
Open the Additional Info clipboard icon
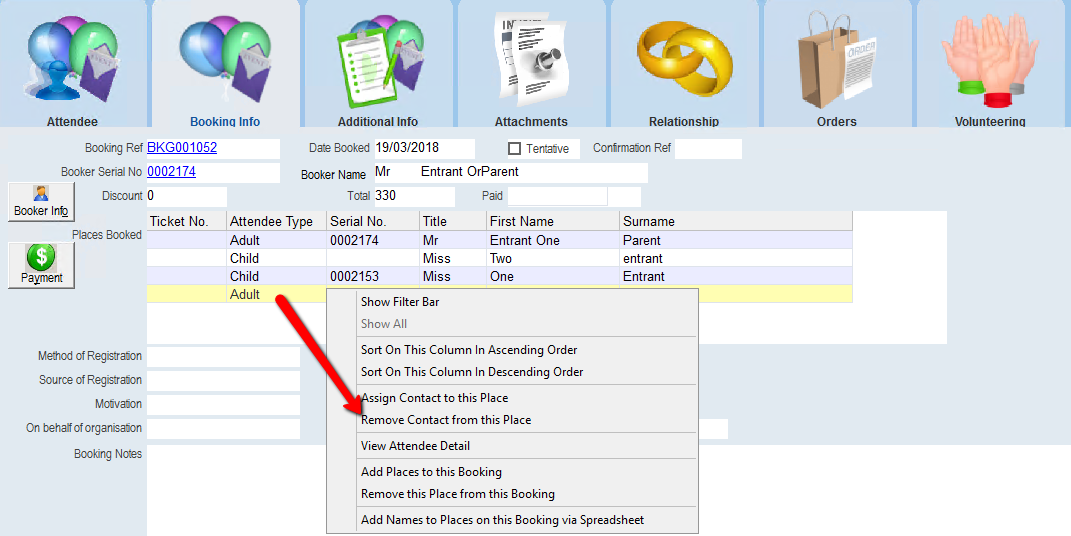click(x=378, y=60)
